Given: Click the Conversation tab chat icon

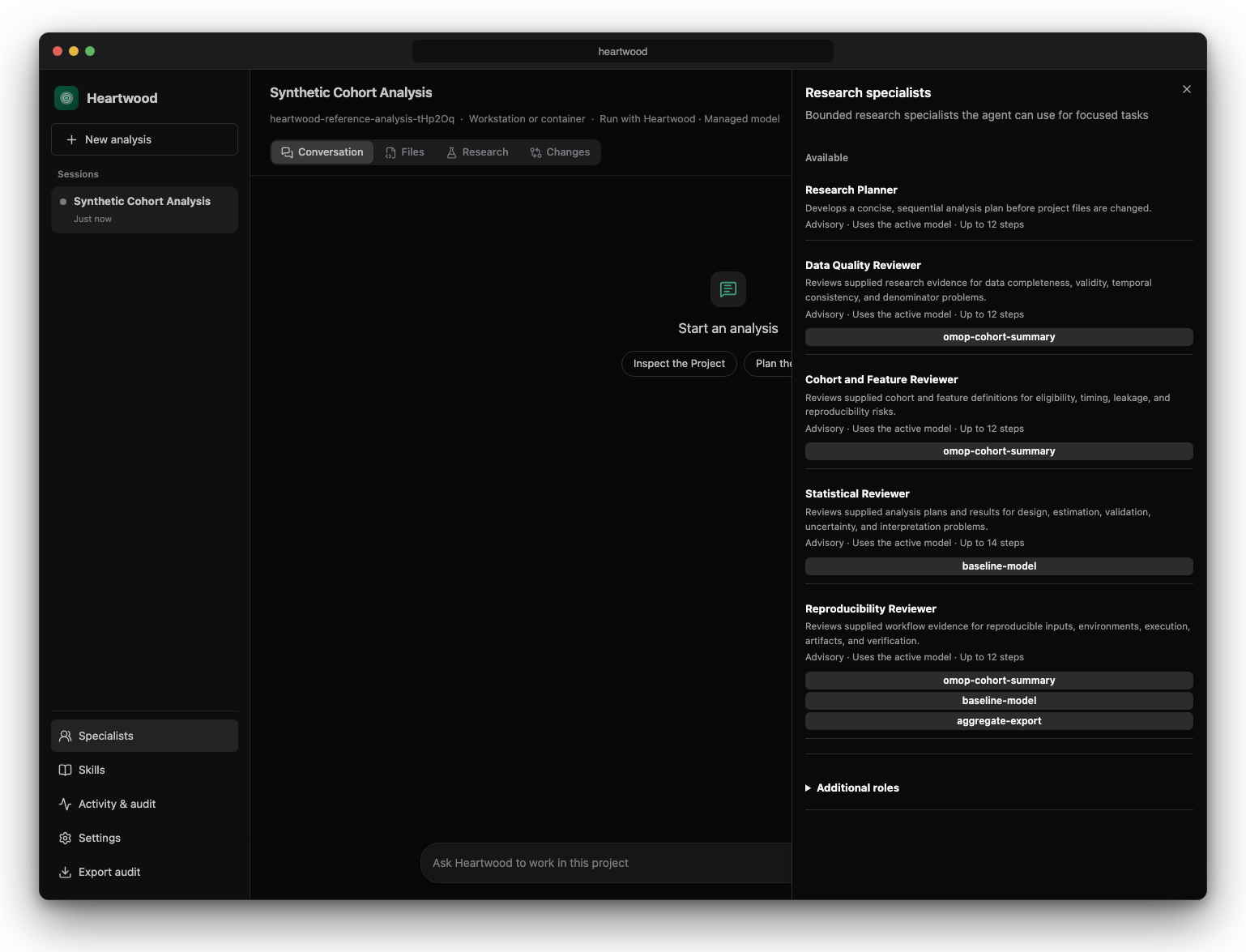Looking at the screenshot, I should 287,152.
